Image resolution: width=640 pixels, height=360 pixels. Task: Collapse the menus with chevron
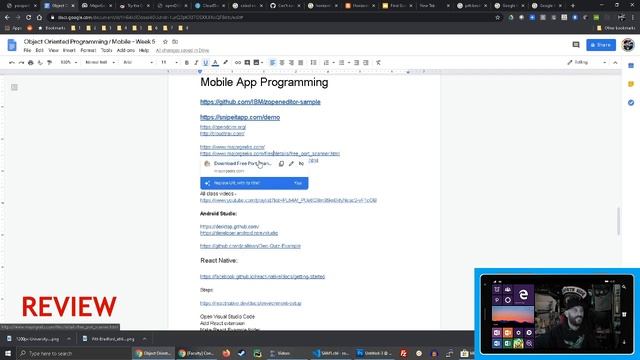click(x=616, y=62)
